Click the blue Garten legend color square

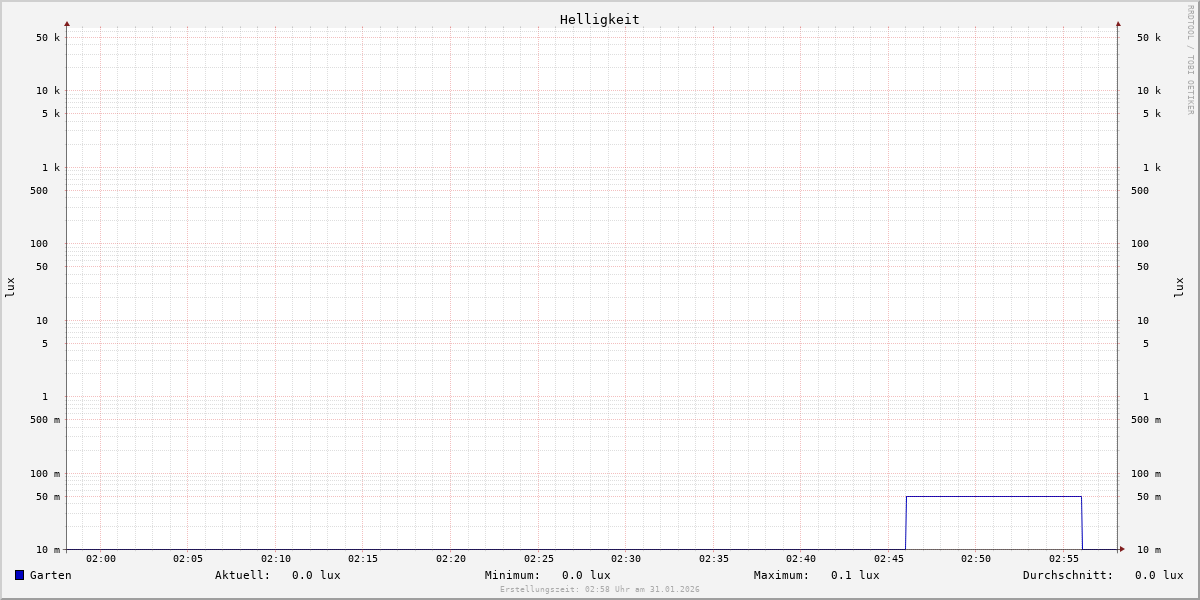(19, 575)
